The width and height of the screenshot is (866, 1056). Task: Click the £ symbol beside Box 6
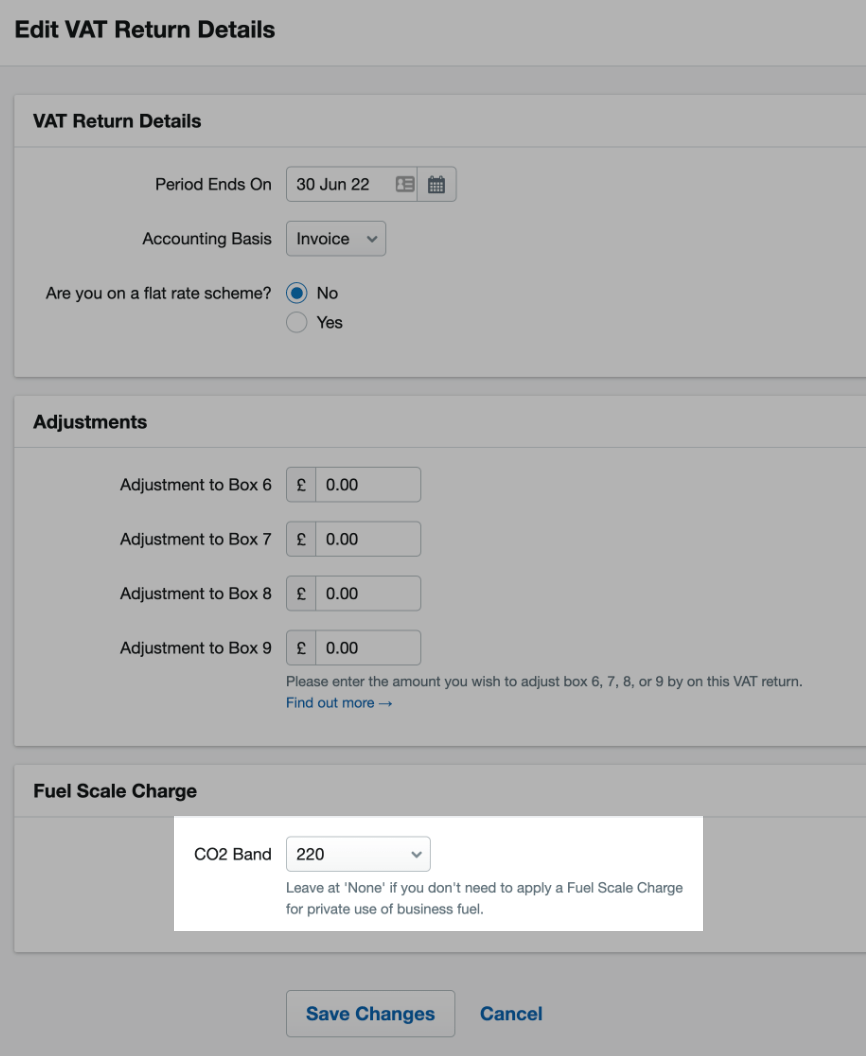click(x=300, y=484)
